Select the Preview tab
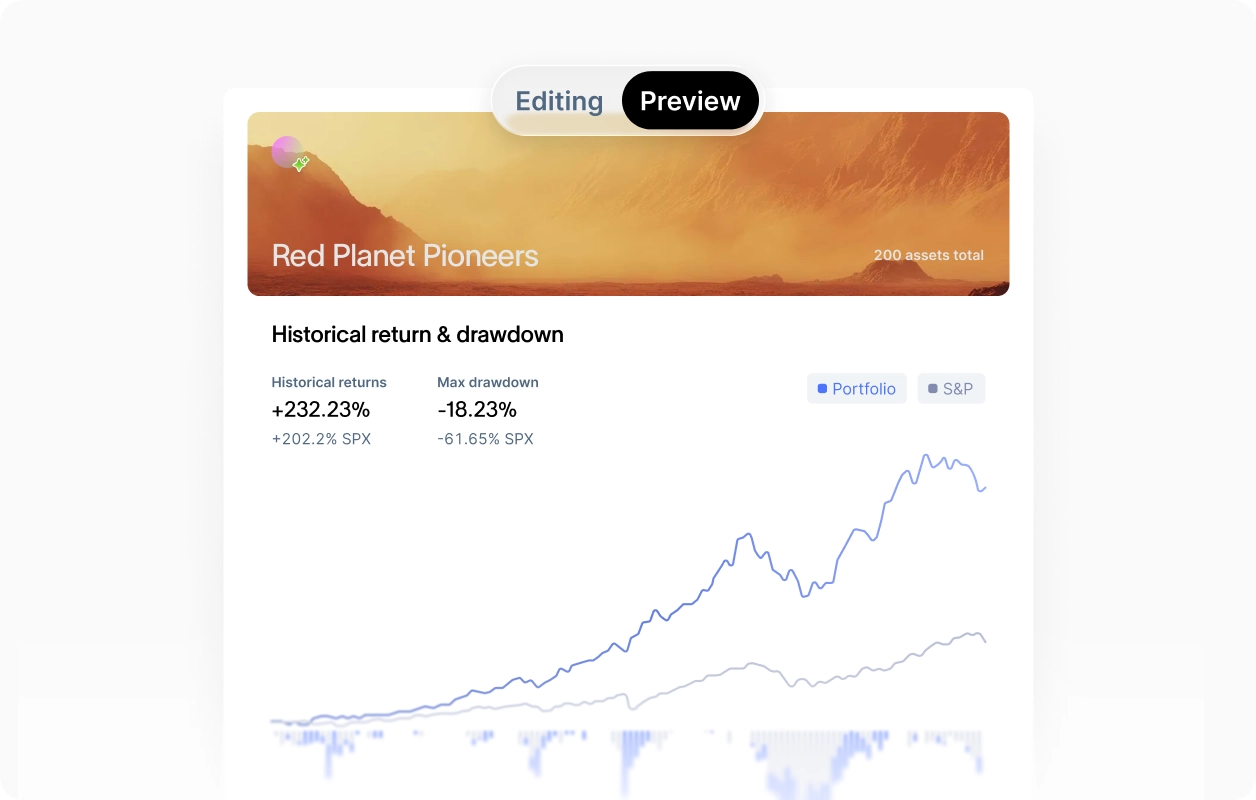The width and height of the screenshot is (1256, 800). 690,101
